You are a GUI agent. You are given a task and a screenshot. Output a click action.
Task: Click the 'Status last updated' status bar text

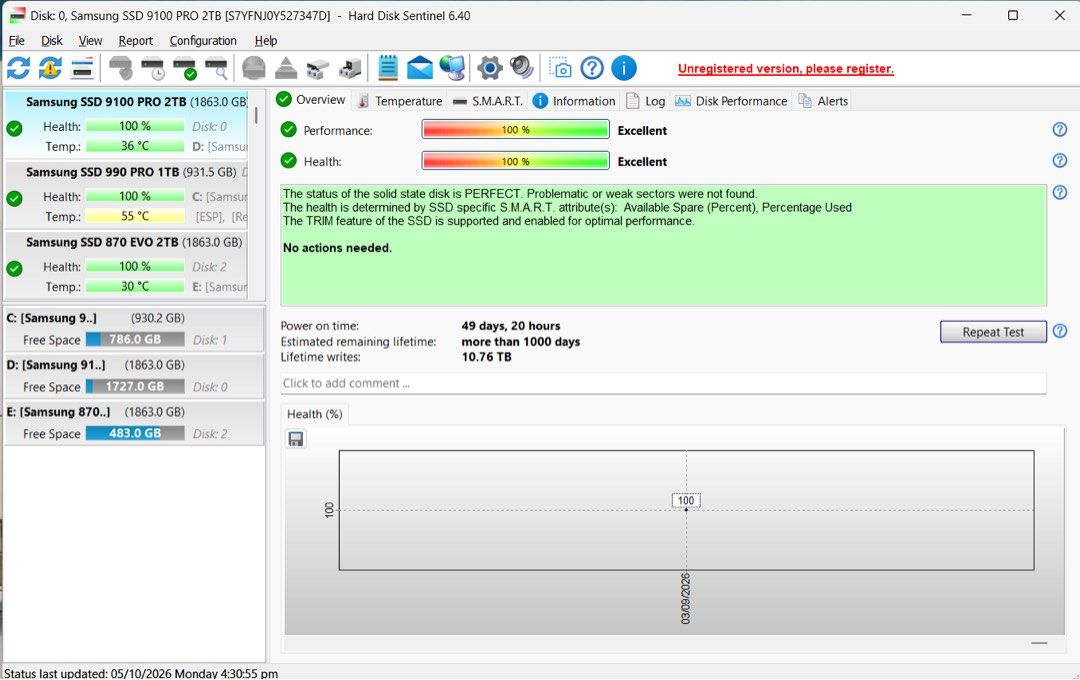pyautogui.click(x=141, y=673)
